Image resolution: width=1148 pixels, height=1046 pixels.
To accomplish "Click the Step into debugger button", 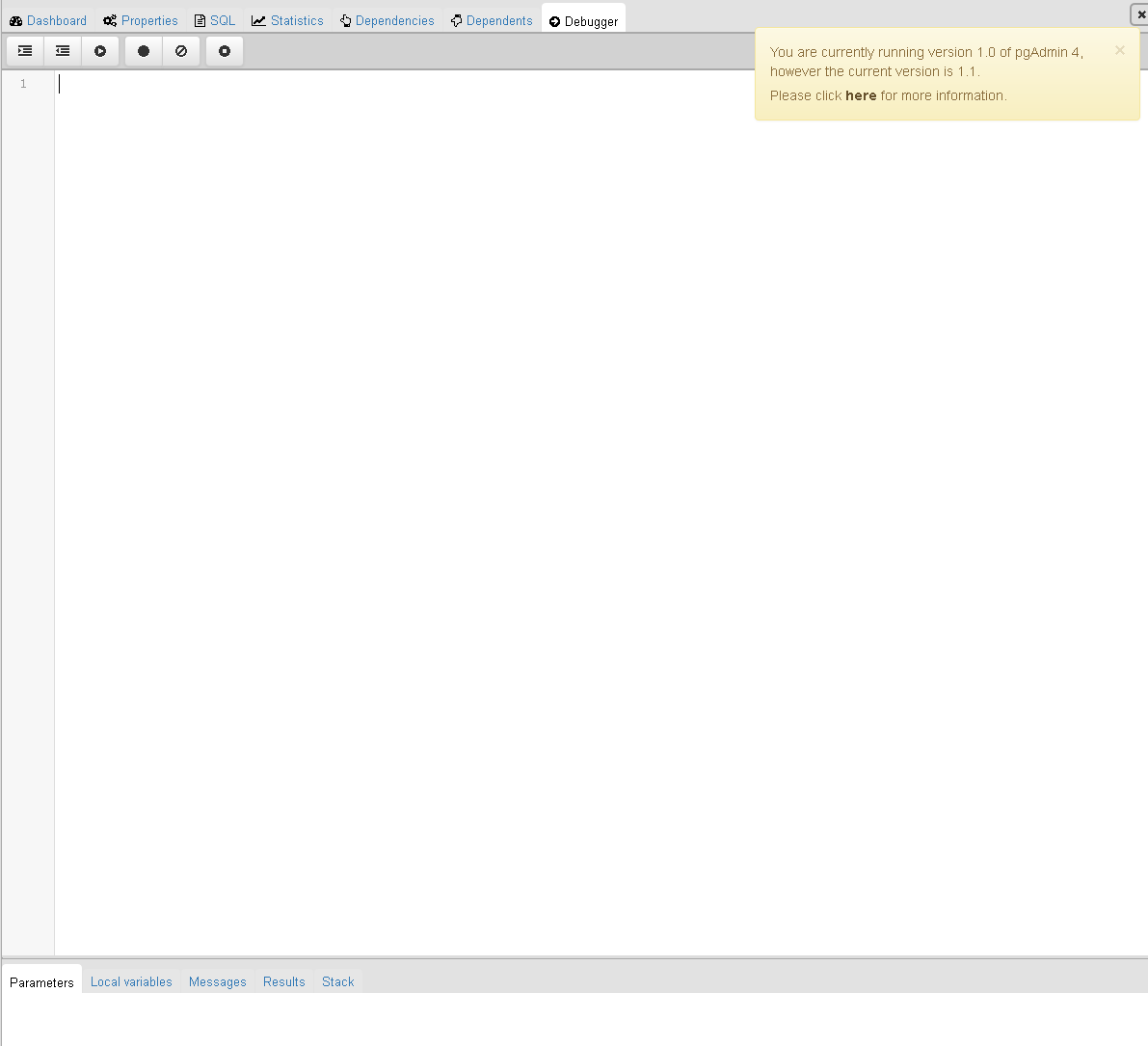I will coord(25,51).
